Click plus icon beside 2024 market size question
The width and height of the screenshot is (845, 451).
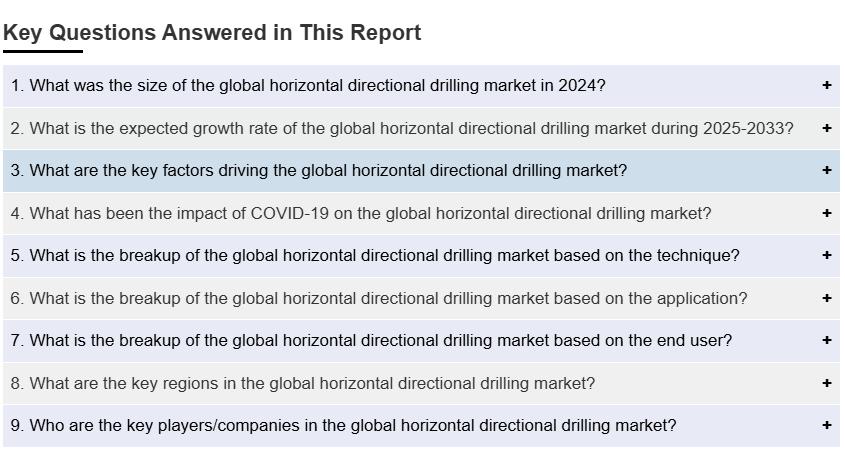coord(827,86)
